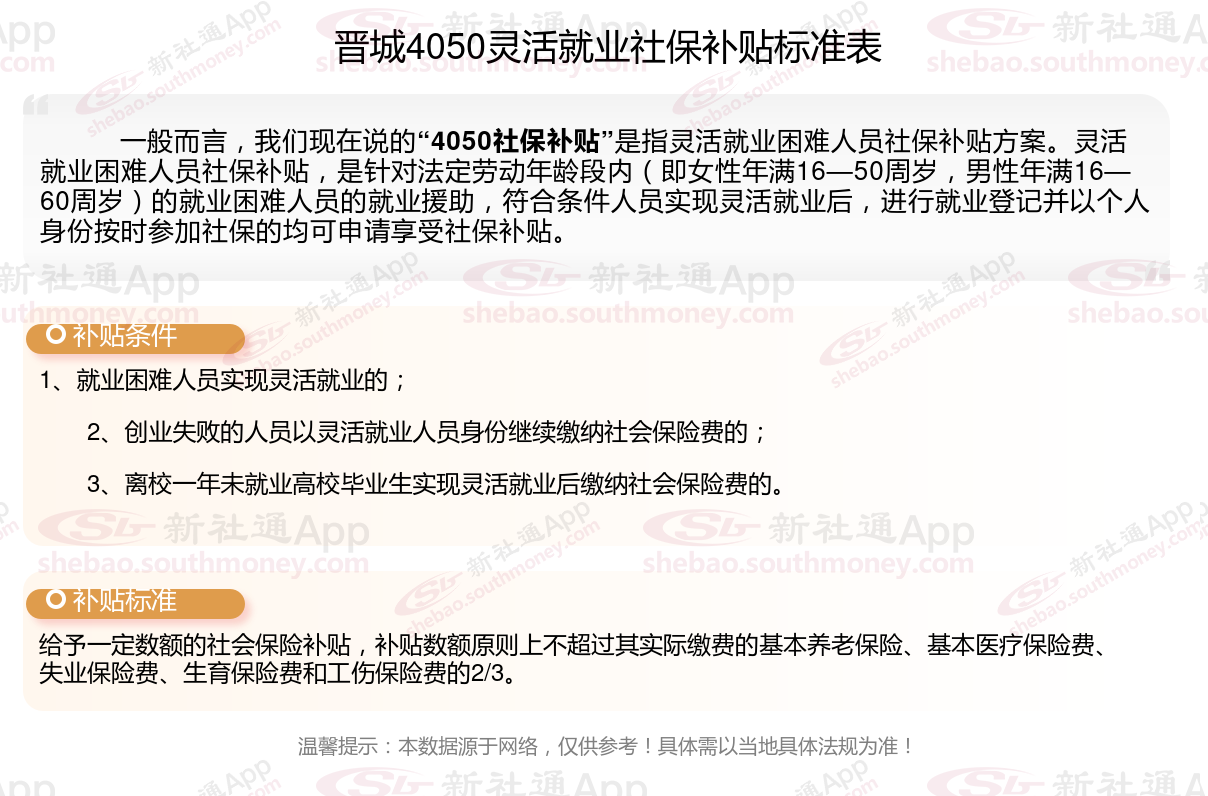The image size is (1208, 796).
Task: Click the gray quotation mark icon
Action: point(36,104)
